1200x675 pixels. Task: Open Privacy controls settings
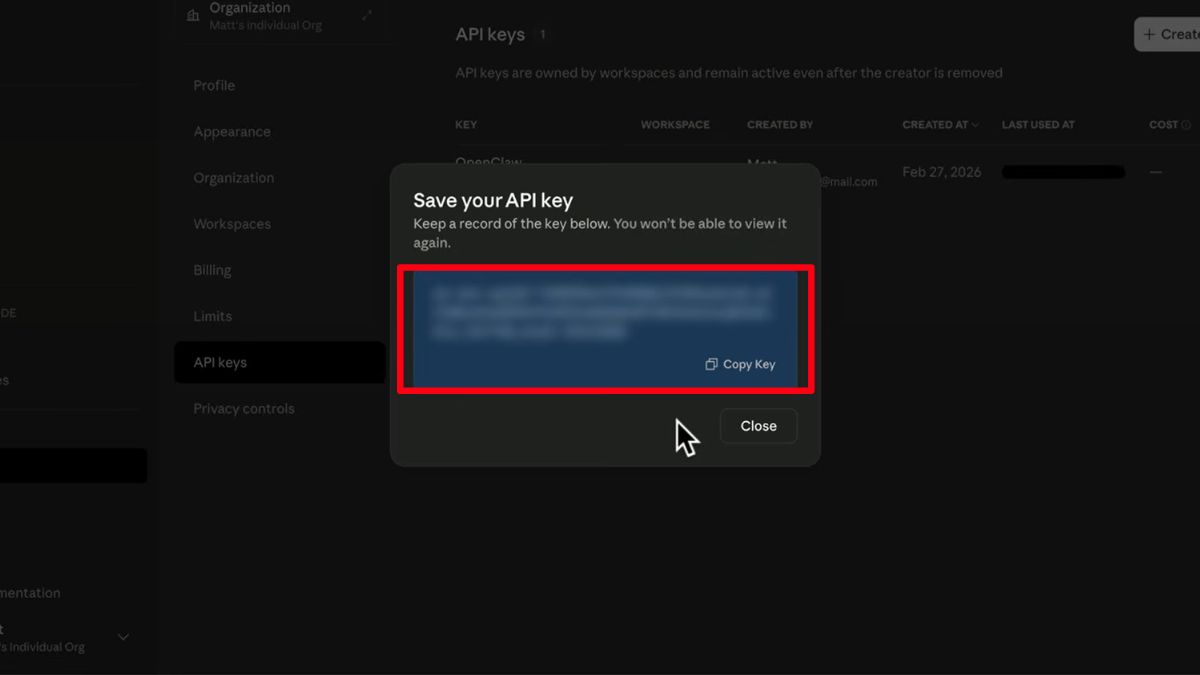244,408
